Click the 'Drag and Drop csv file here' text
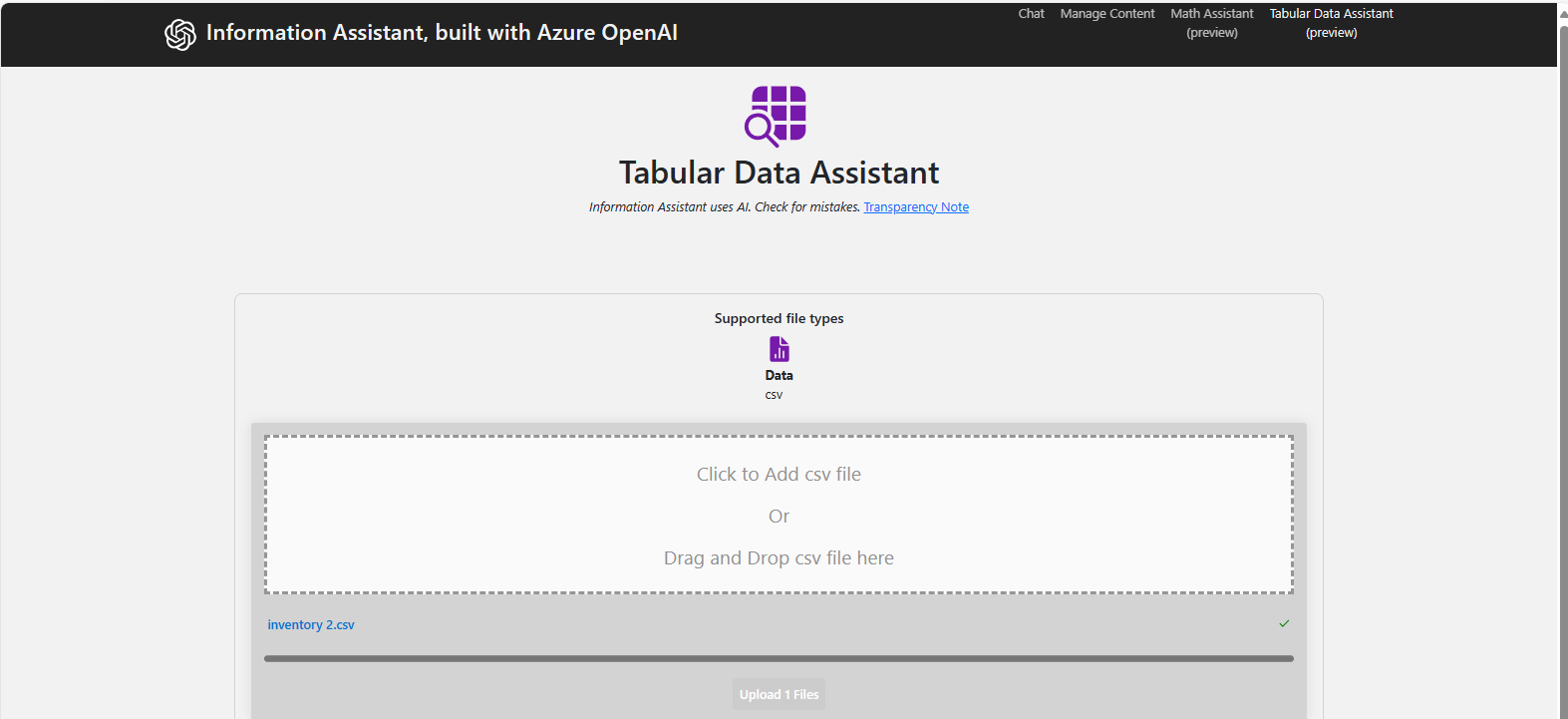 pos(779,558)
